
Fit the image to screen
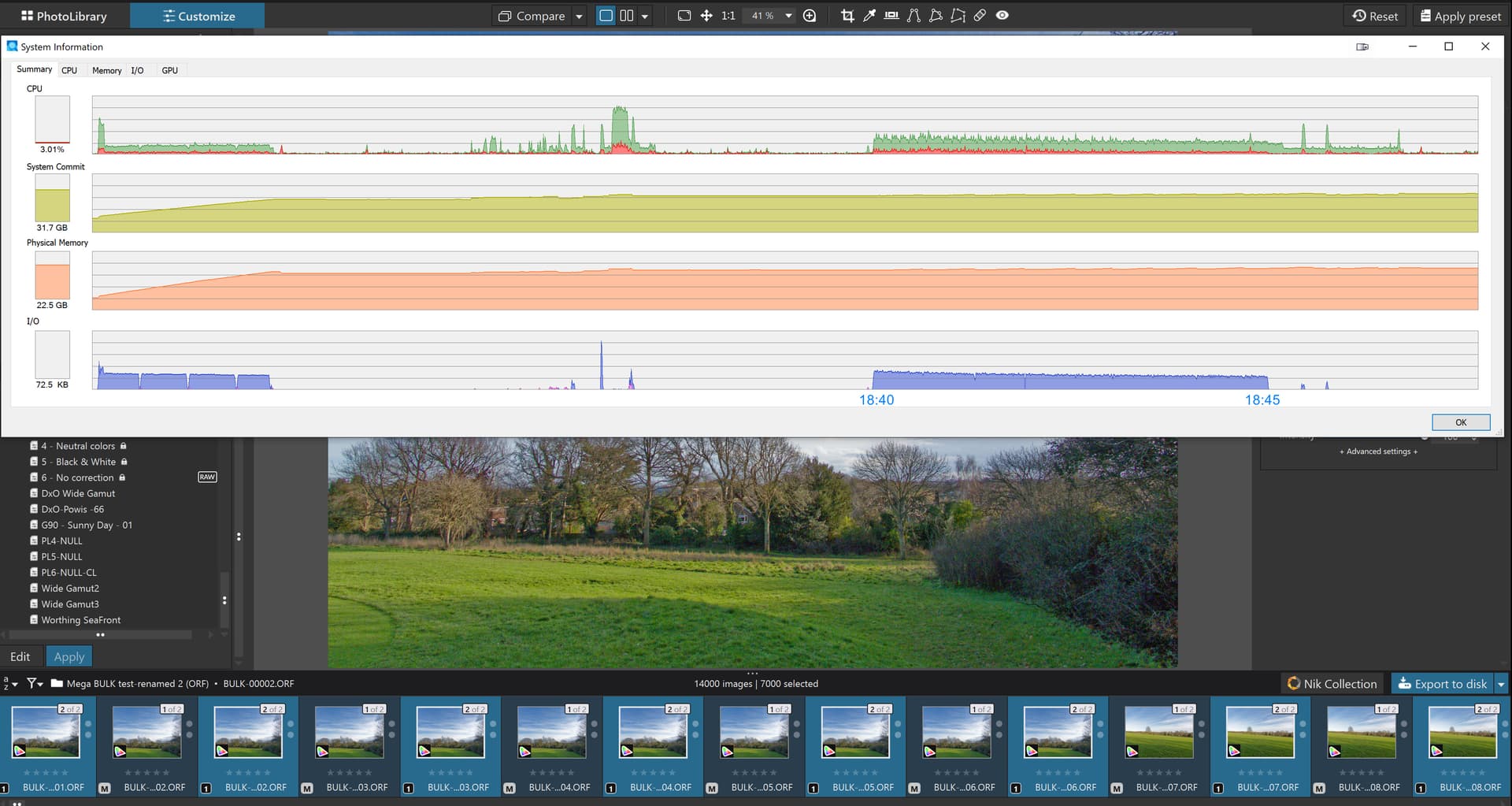click(684, 16)
